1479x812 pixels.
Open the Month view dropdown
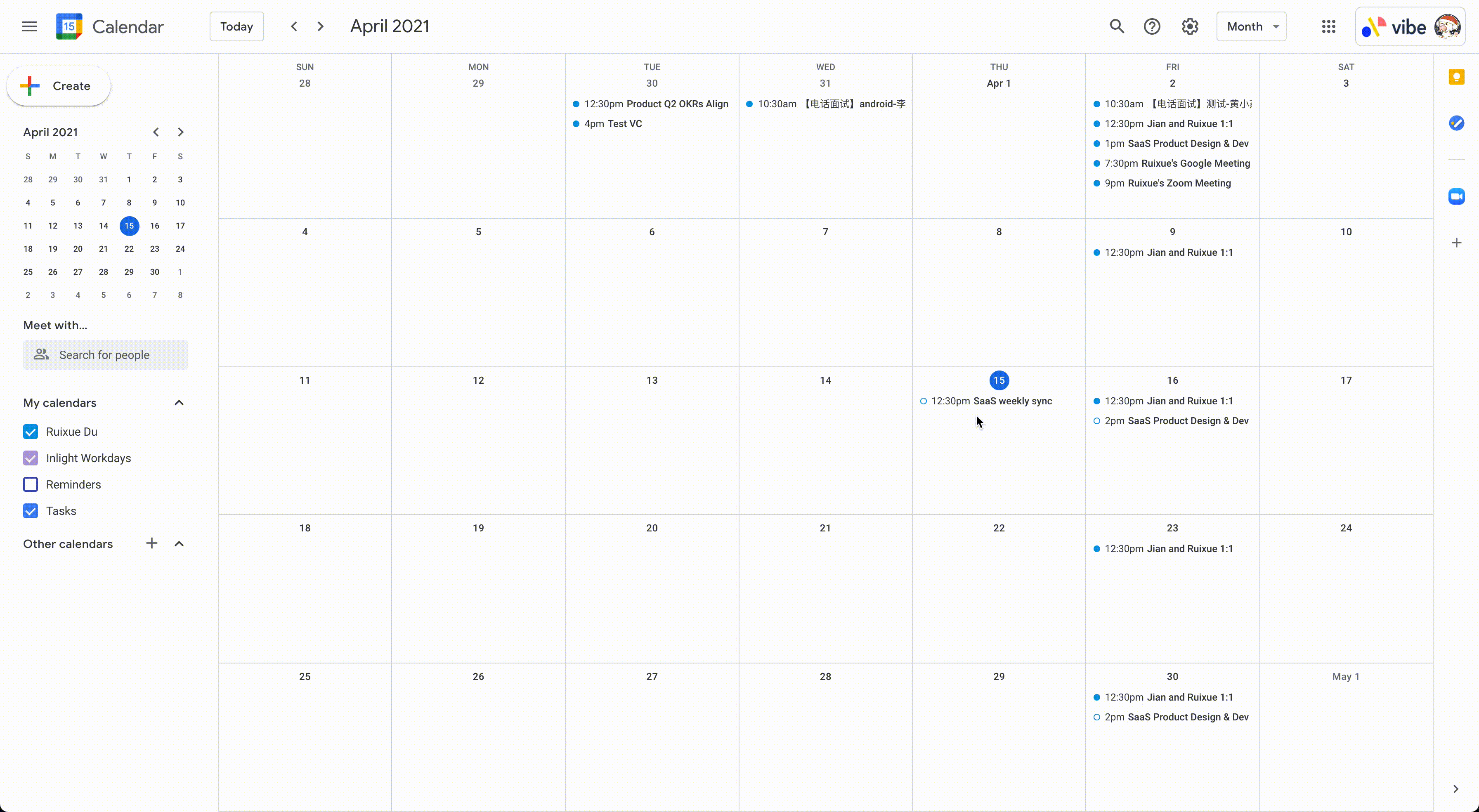(1251, 26)
